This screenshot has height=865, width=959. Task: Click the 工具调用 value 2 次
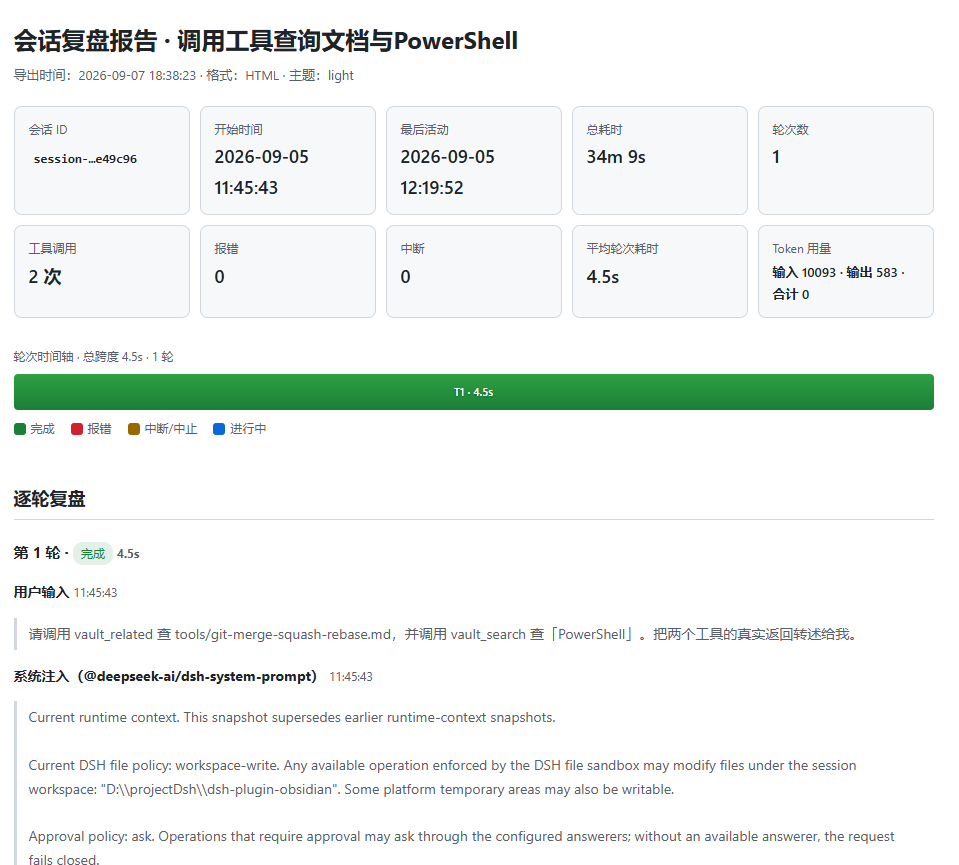click(x=45, y=277)
